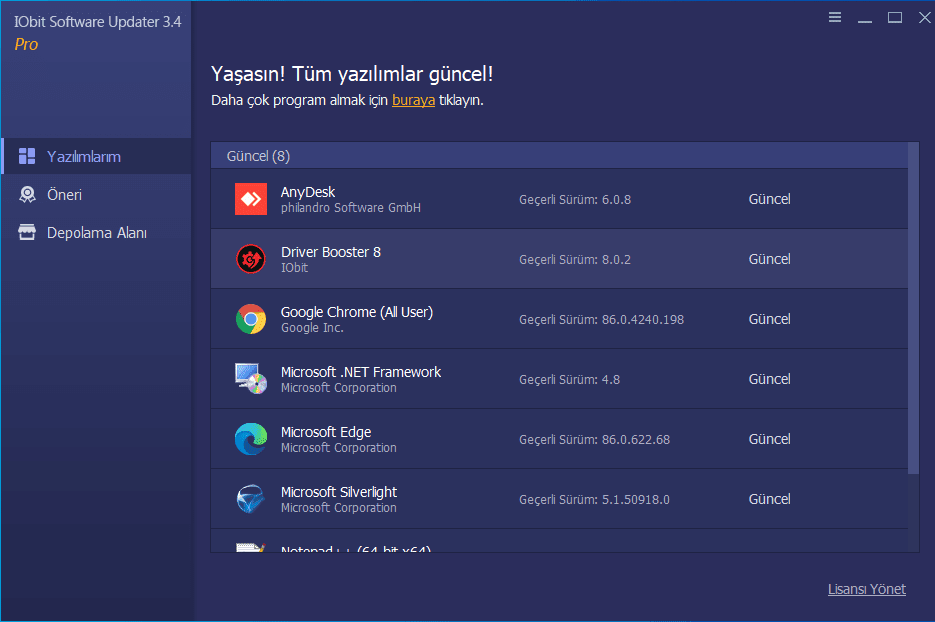The width and height of the screenshot is (935, 622).
Task: Click version text 'Geçerli Sürüm: 8.0.2'
Action: pyautogui.click(x=575, y=259)
